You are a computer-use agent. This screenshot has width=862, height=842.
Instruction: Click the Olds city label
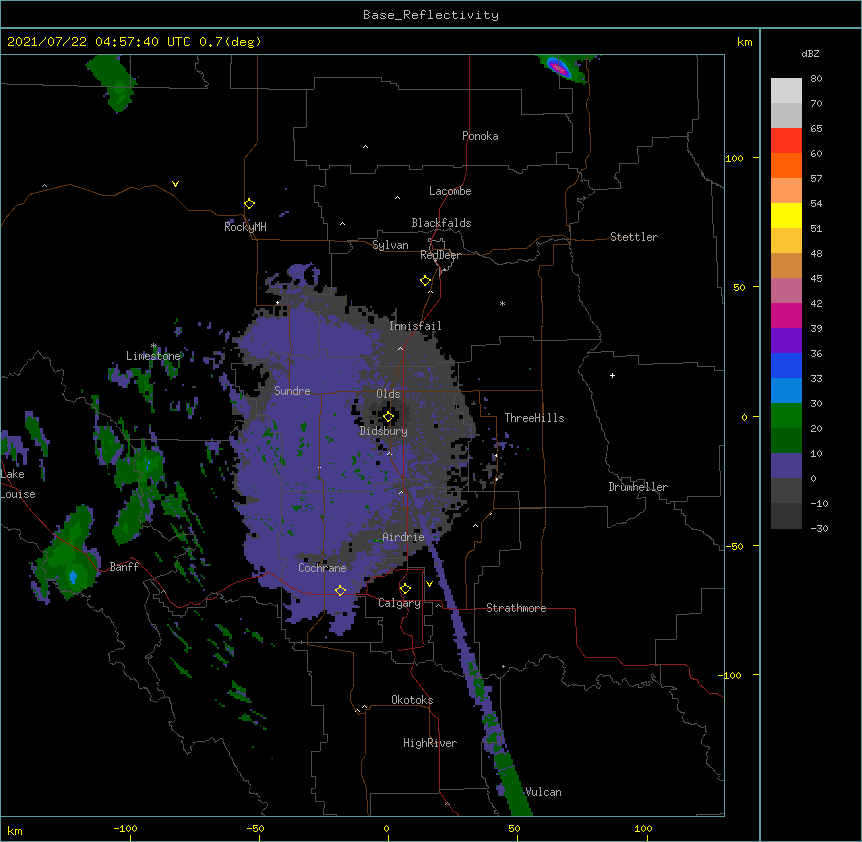pyautogui.click(x=388, y=394)
